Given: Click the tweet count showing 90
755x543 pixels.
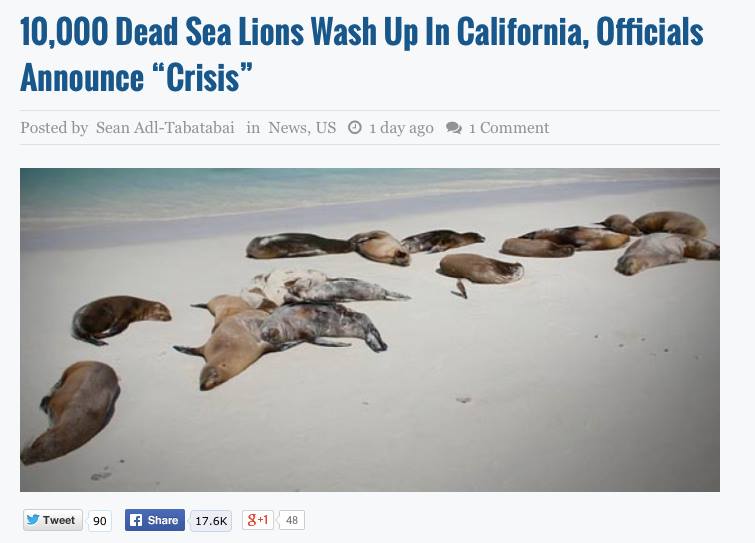Looking at the screenshot, I should tap(100, 521).
